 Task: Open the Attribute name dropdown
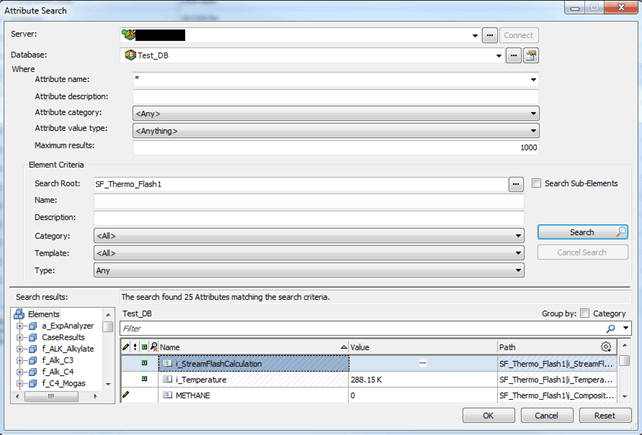pos(533,79)
